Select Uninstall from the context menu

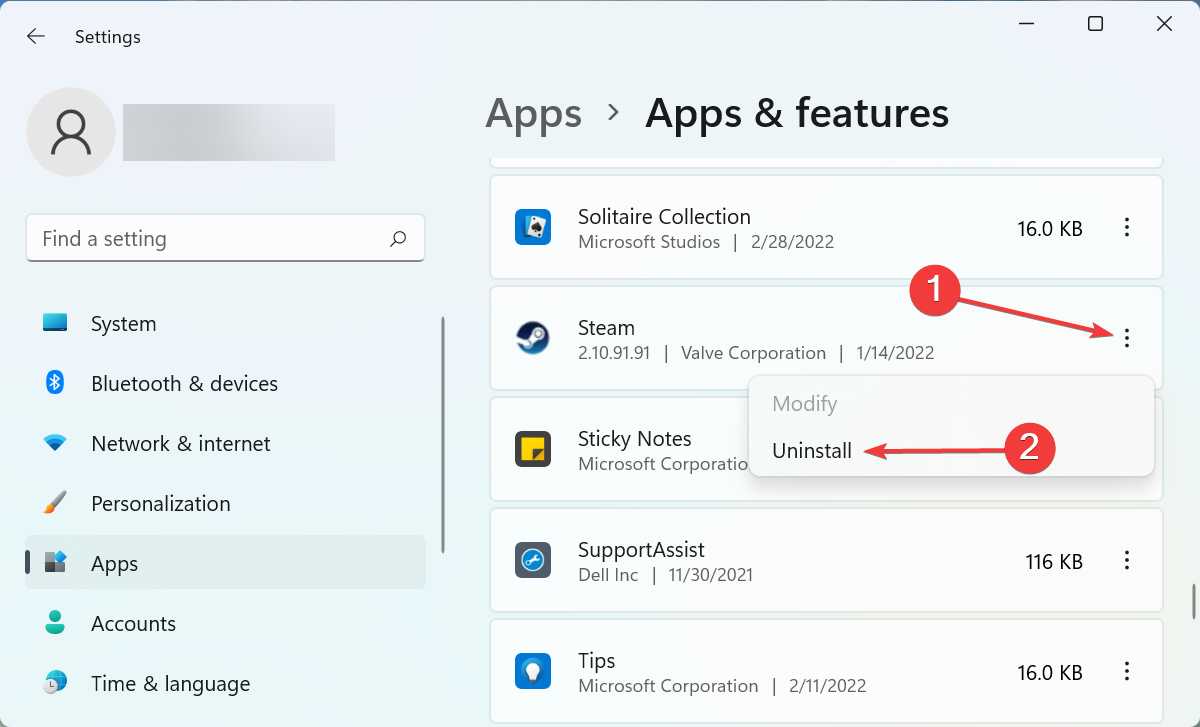(812, 451)
